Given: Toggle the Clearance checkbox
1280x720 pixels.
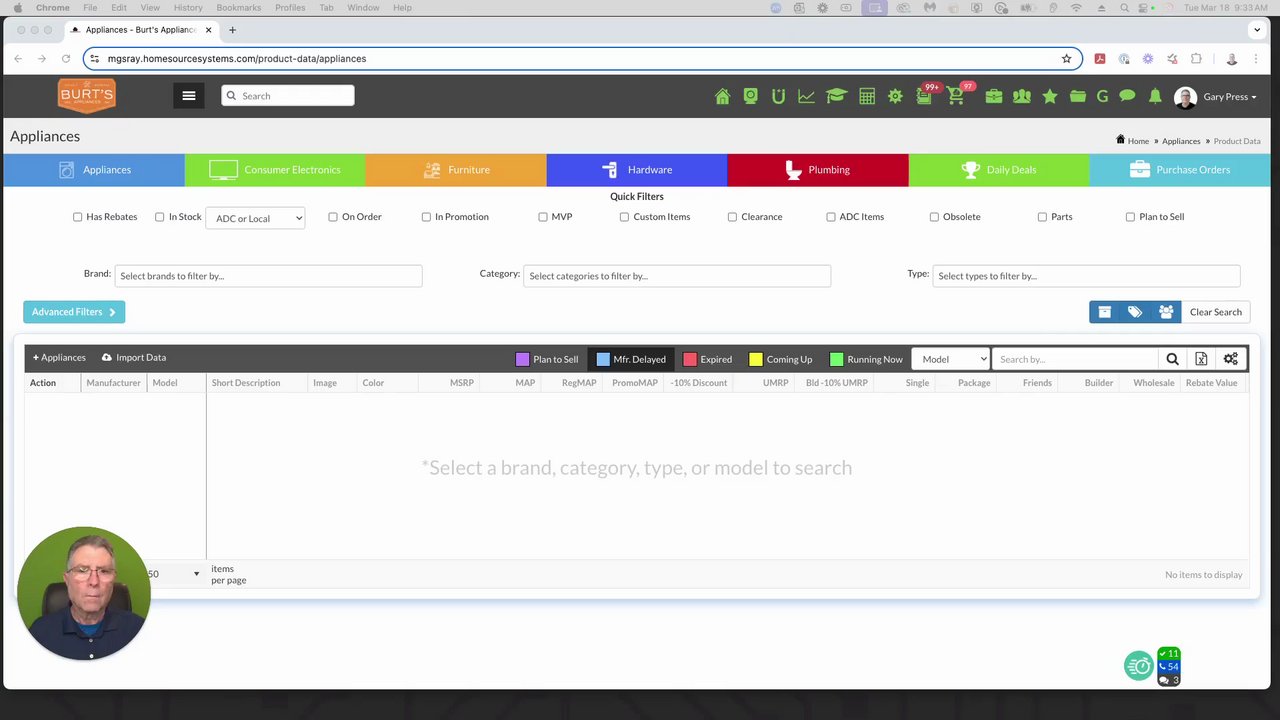Looking at the screenshot, I should coord(732,217).
